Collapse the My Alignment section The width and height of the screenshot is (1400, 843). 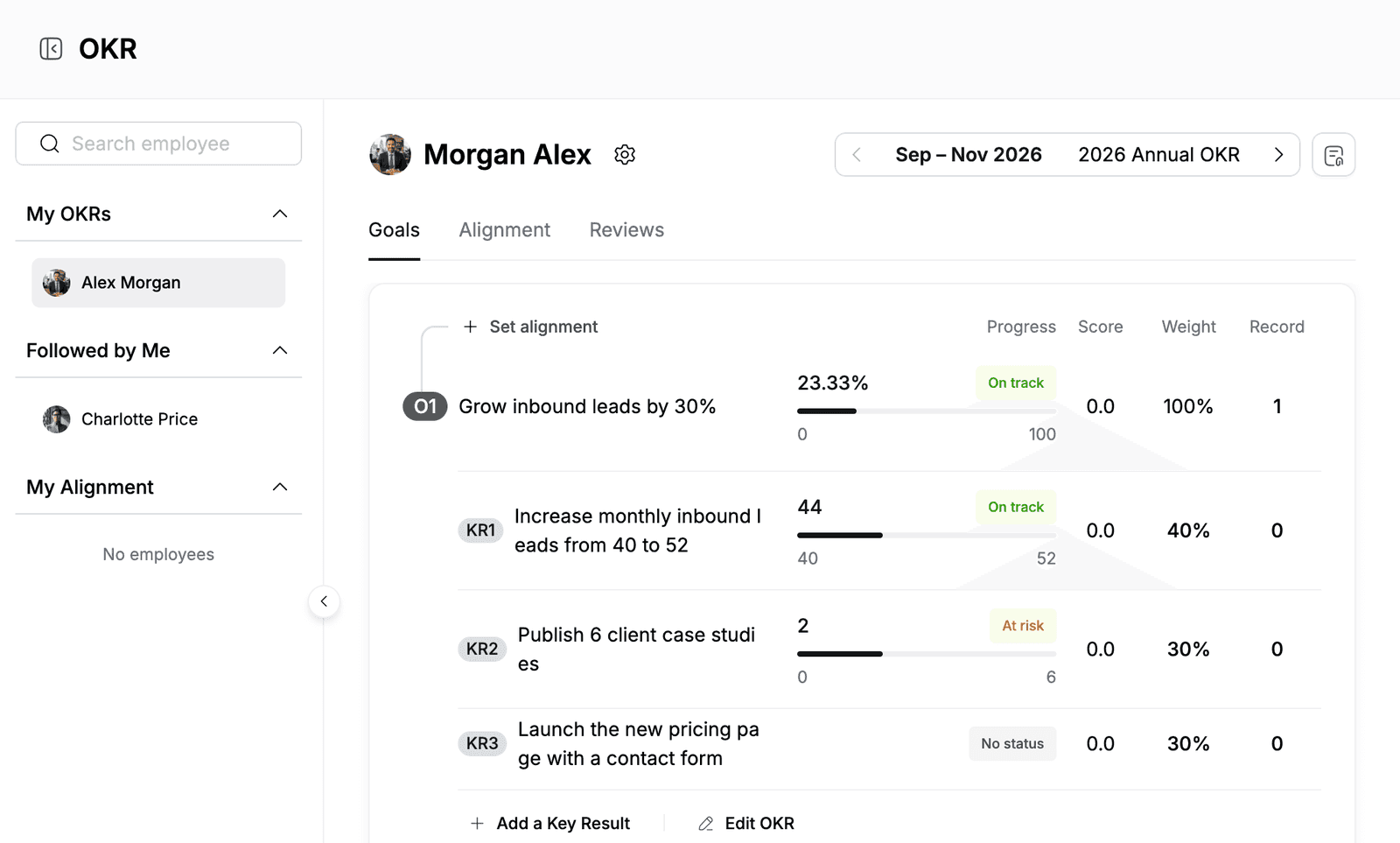pos(280,487)
